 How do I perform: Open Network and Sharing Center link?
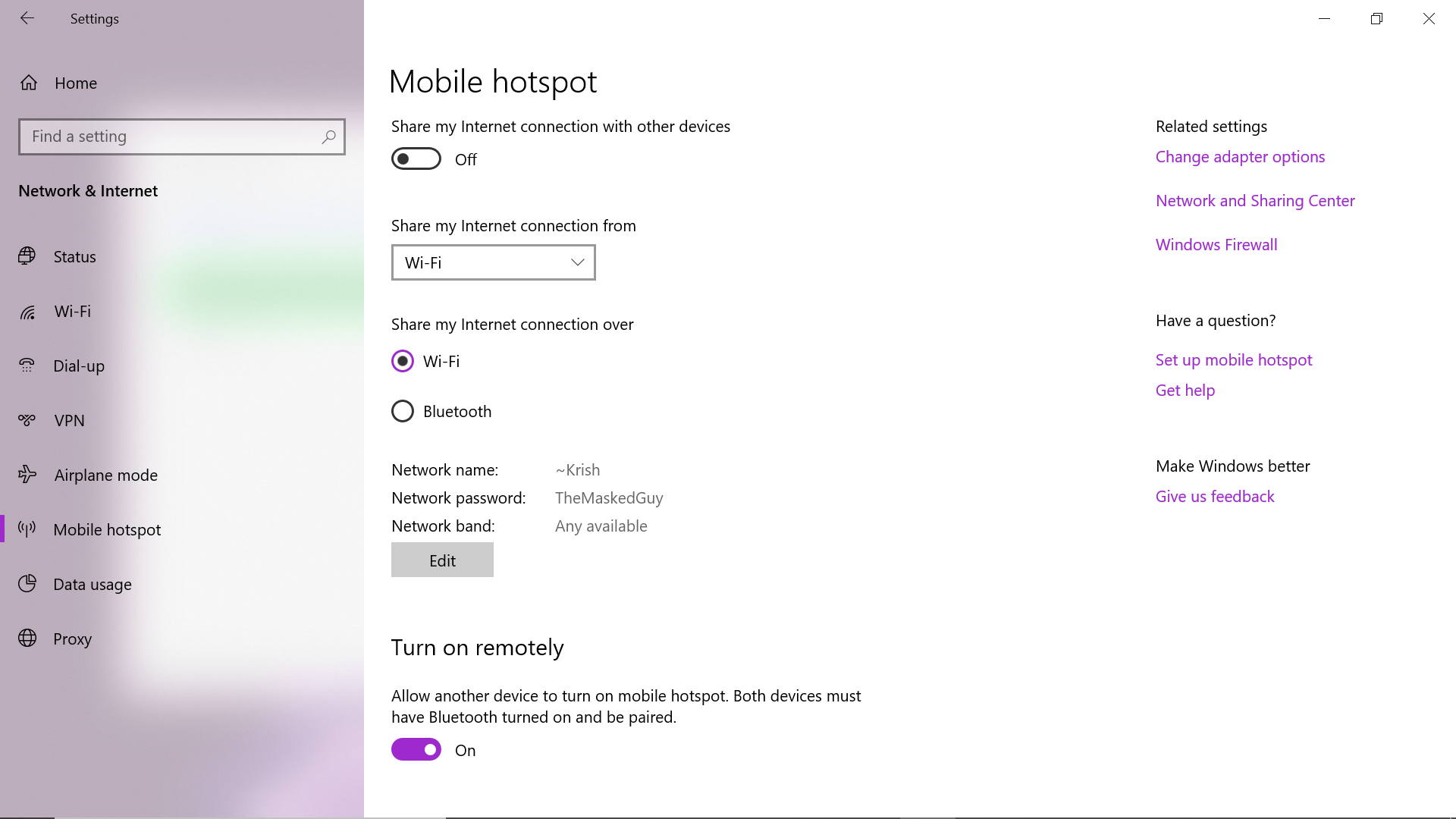click(x=1255, y=200)
